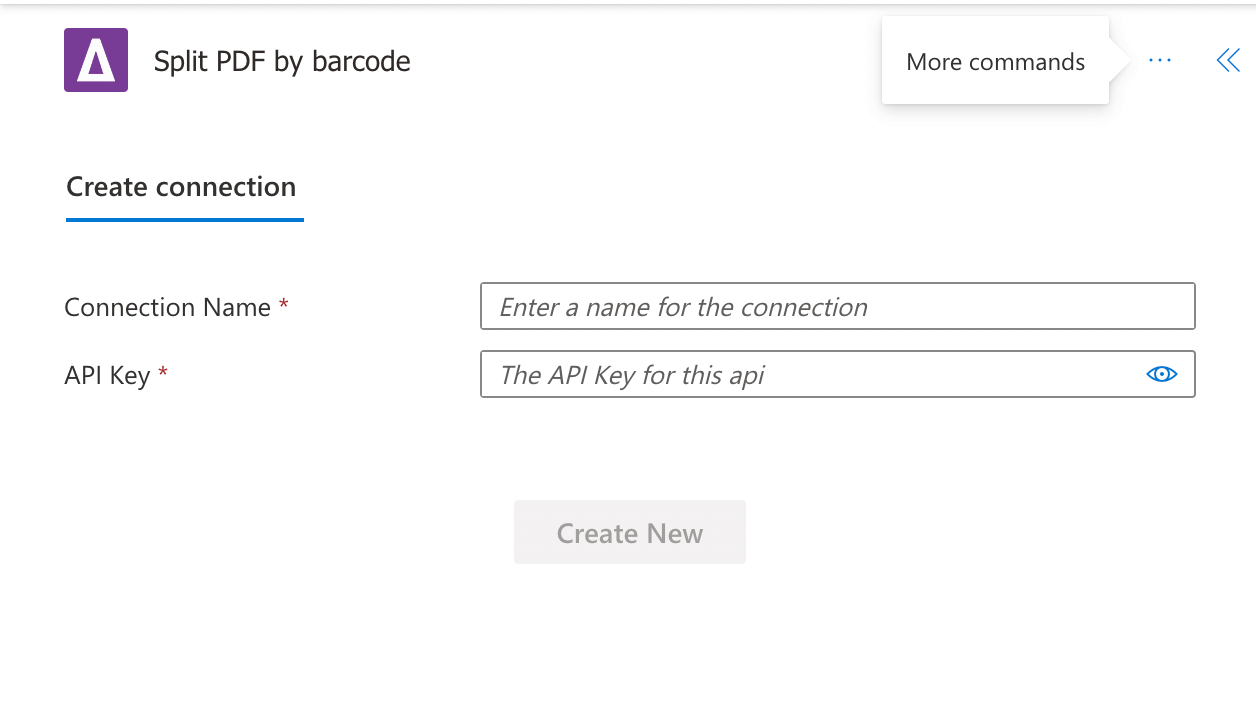Click the white A letter inside the logo
Viewport: 1256px width, 714px height.
tap(96, 62)
